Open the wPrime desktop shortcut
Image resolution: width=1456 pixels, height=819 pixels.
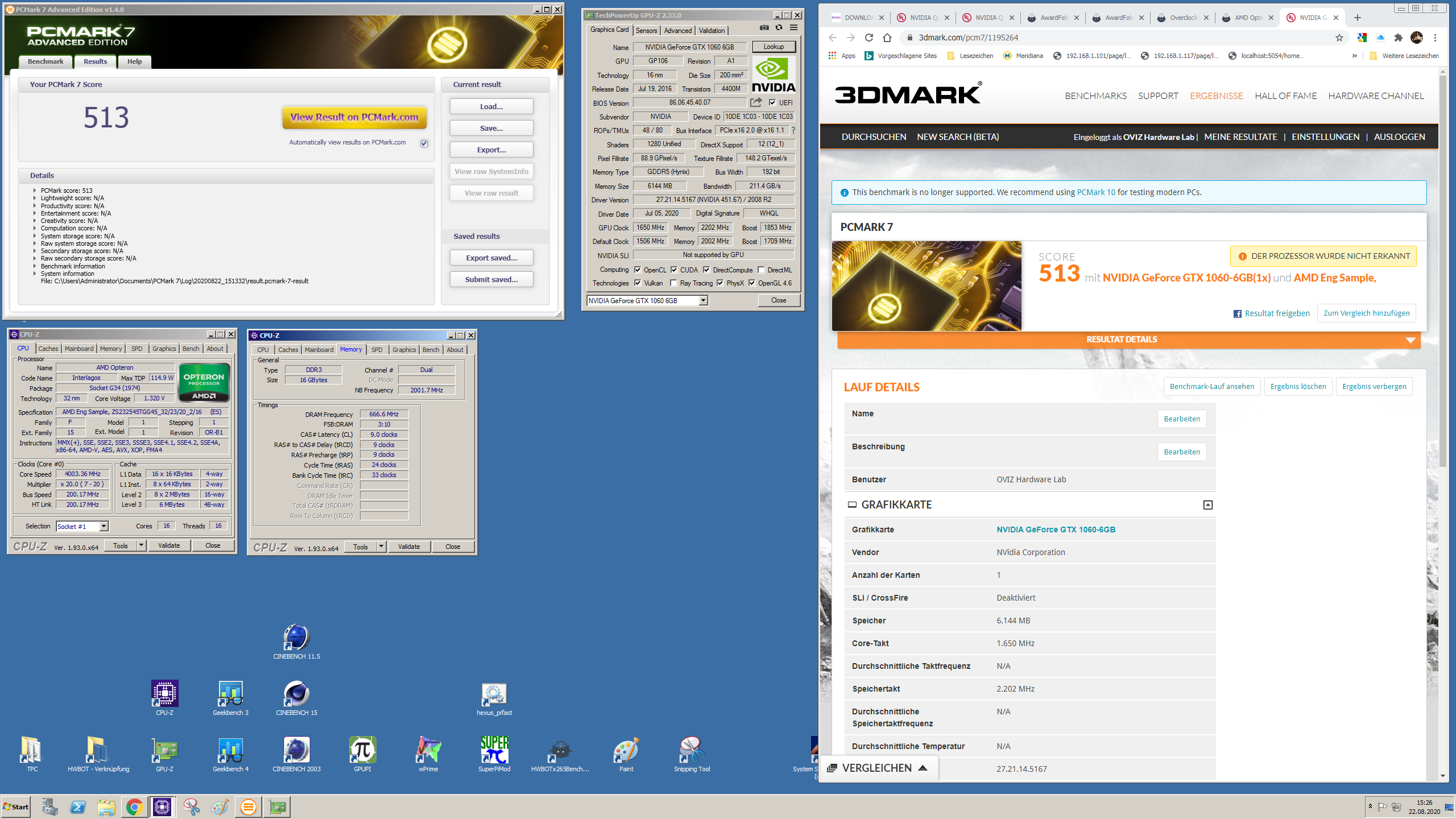click(428, 754)
